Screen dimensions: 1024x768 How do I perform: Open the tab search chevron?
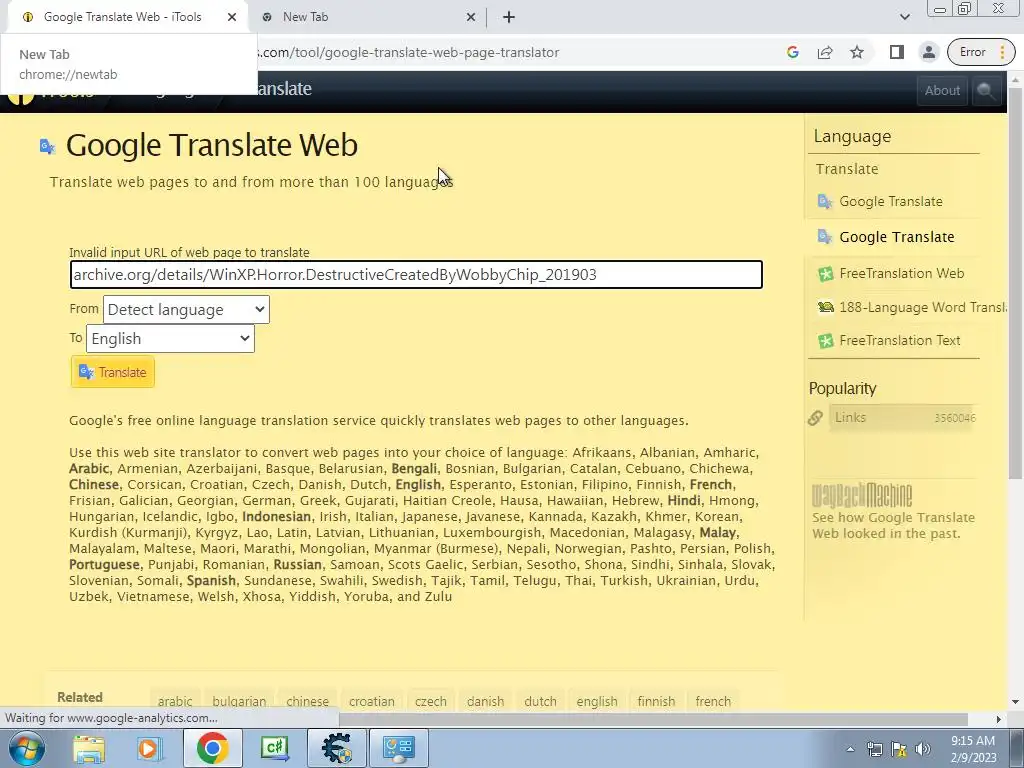904,17
